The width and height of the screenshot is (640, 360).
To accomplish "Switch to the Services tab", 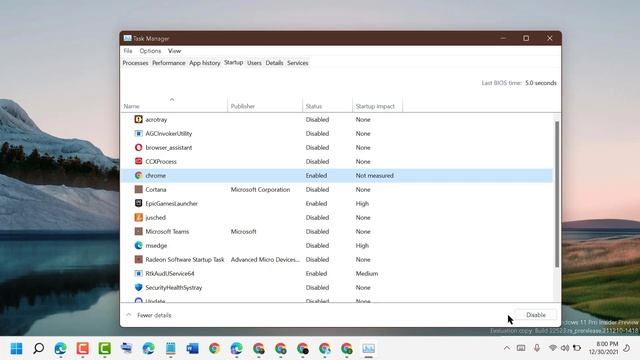I will pyautogui.click(x=298, y=63).
